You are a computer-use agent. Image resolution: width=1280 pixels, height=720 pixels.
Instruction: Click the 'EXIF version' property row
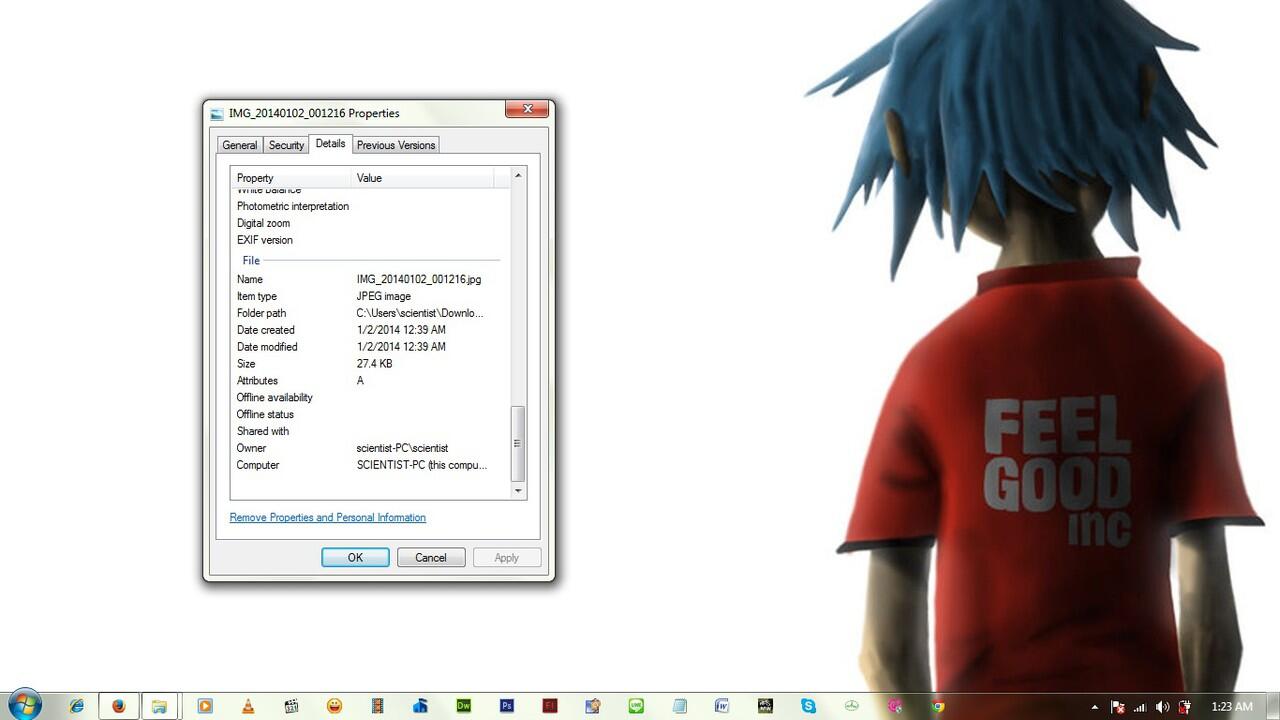point(368,240)
